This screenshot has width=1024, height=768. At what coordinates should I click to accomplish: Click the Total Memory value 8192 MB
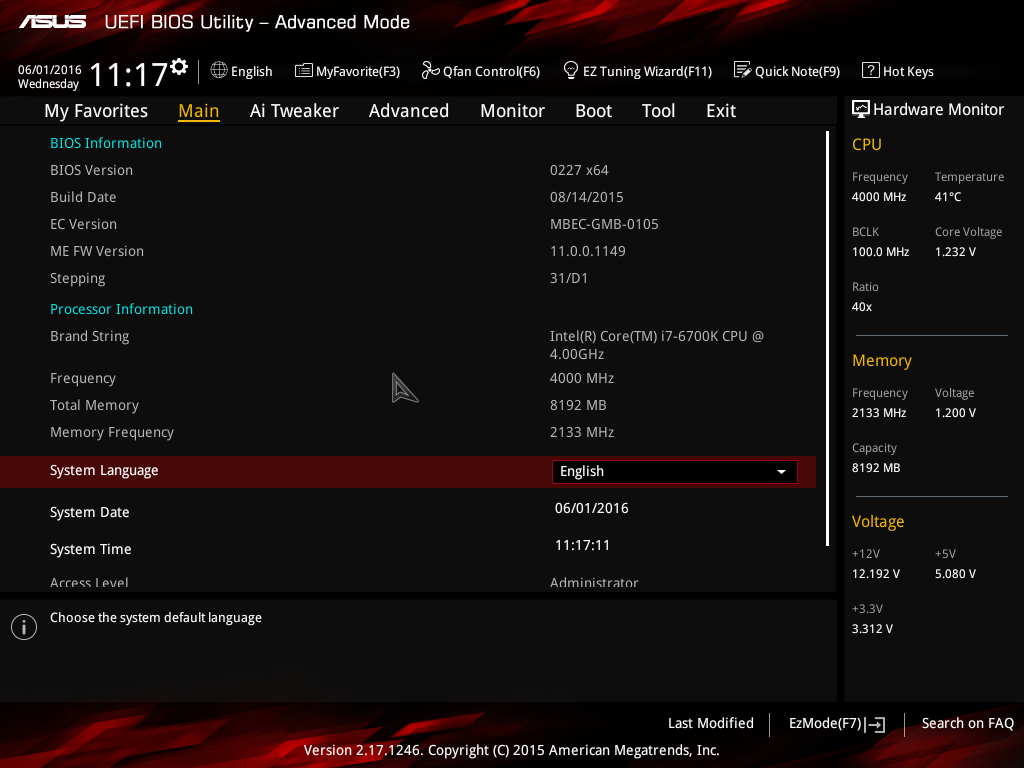pyautogui.click(x=578, y=405)
